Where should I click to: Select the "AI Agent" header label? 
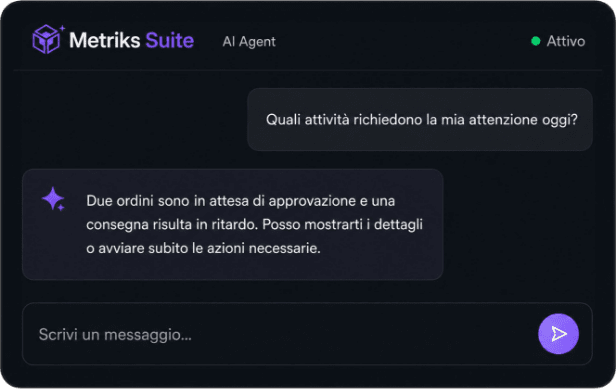click(x=249, y=42)
